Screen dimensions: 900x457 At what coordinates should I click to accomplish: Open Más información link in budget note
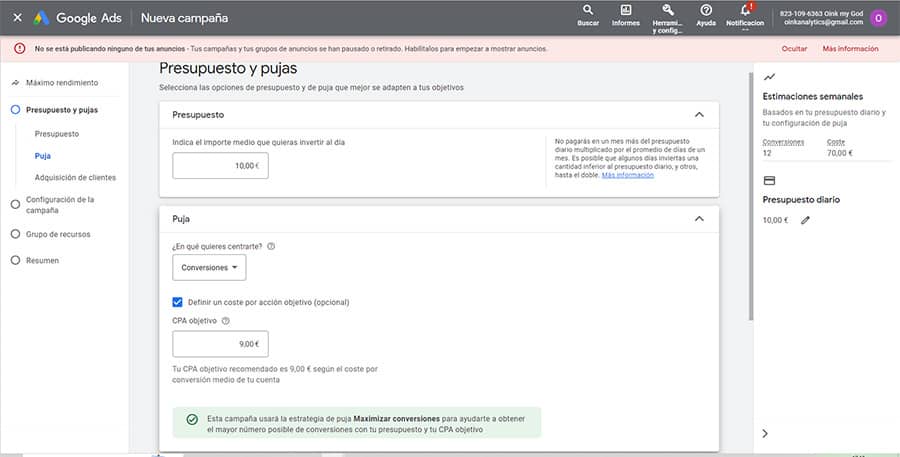click(x=627, y=175)
